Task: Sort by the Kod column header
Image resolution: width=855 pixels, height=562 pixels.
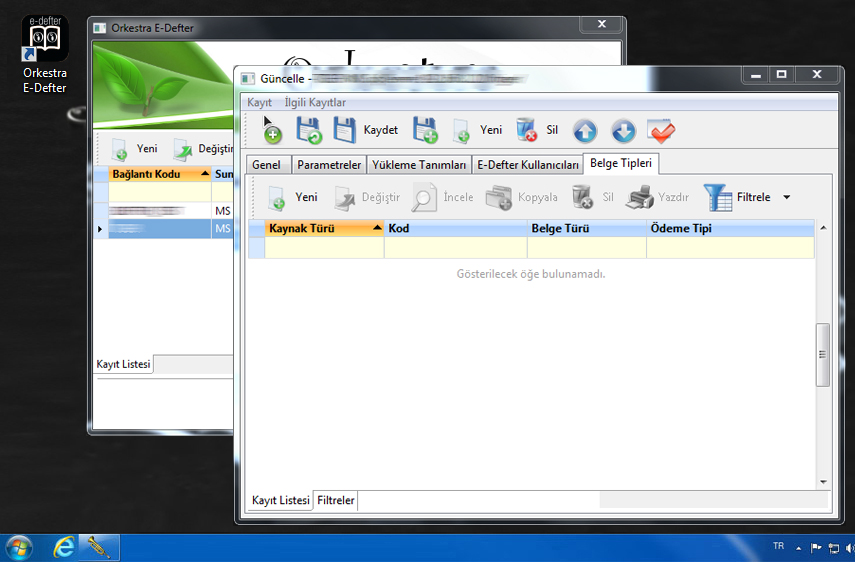Action: 456,228
